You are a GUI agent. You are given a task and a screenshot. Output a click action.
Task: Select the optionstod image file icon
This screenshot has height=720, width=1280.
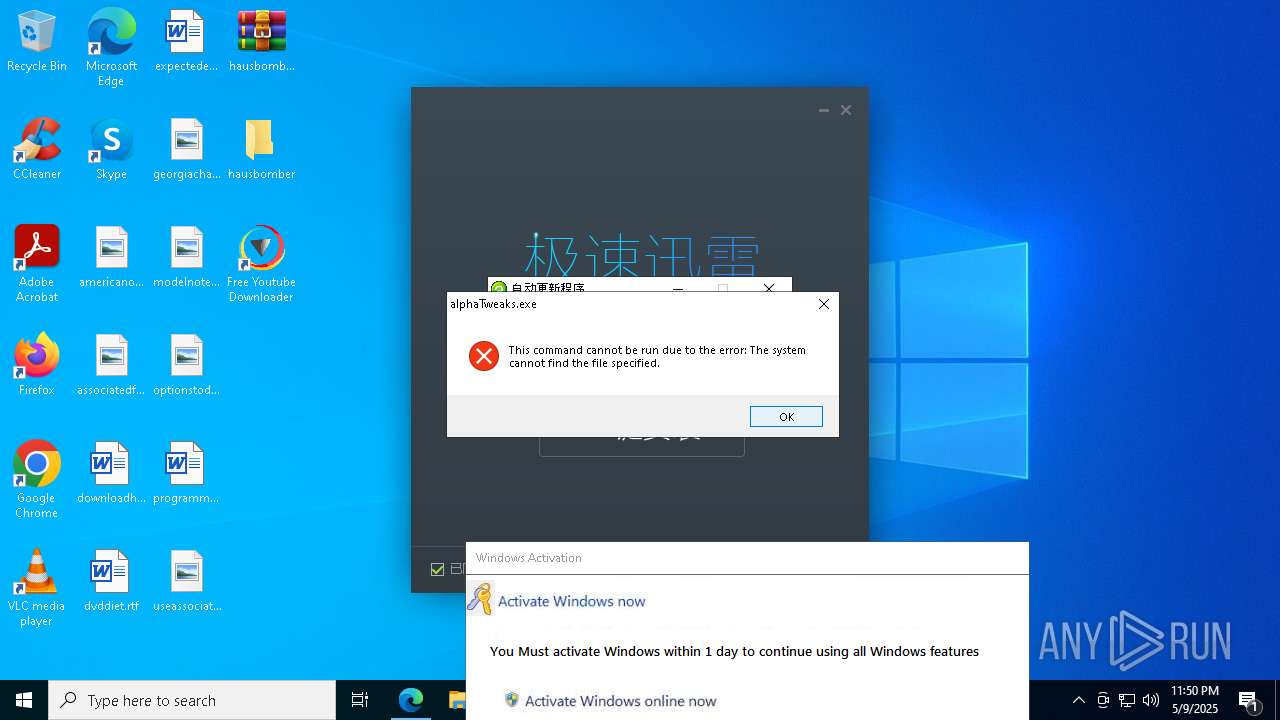(186, 366)
